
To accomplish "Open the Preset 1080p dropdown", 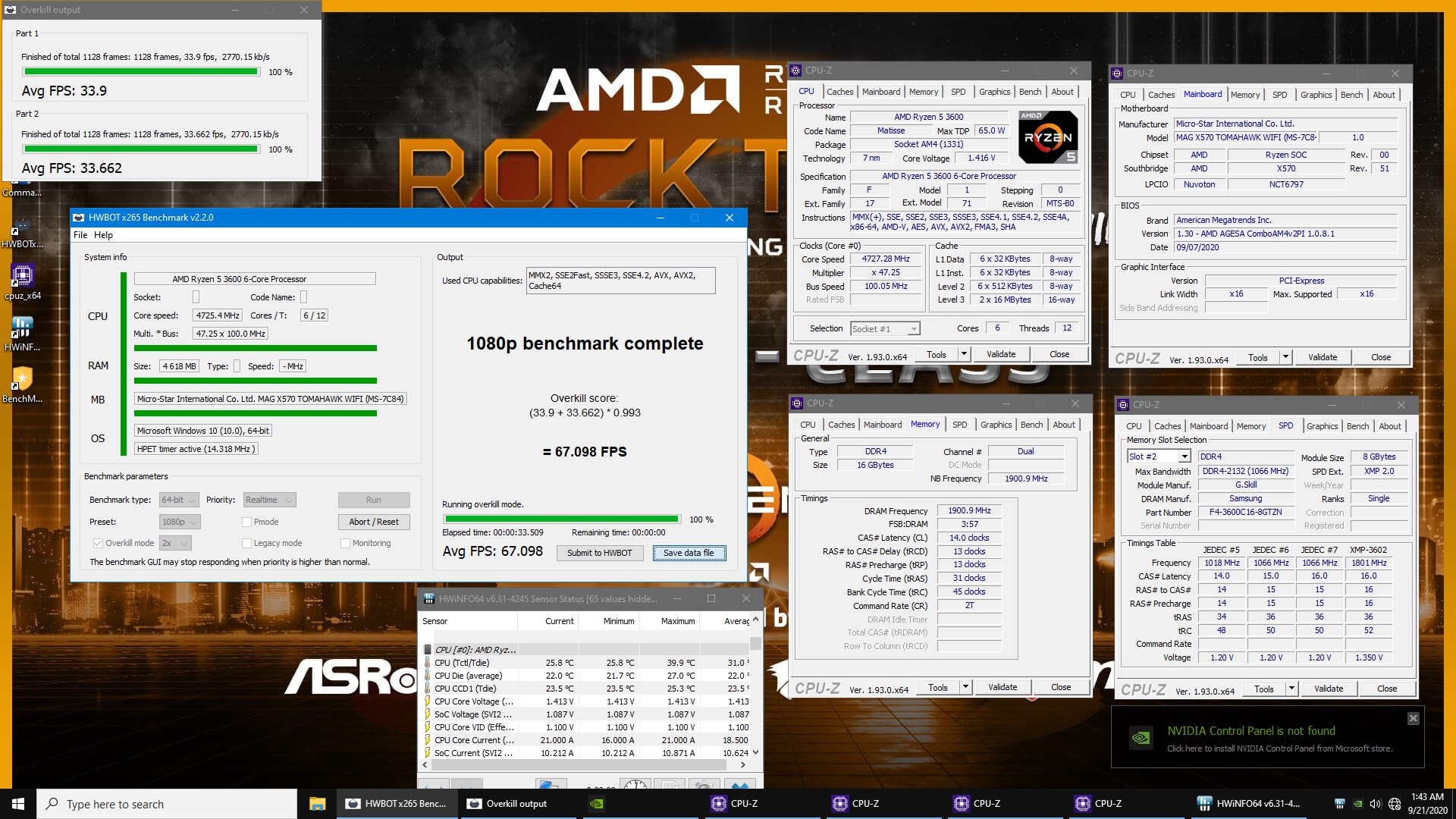I will [180, 522].
